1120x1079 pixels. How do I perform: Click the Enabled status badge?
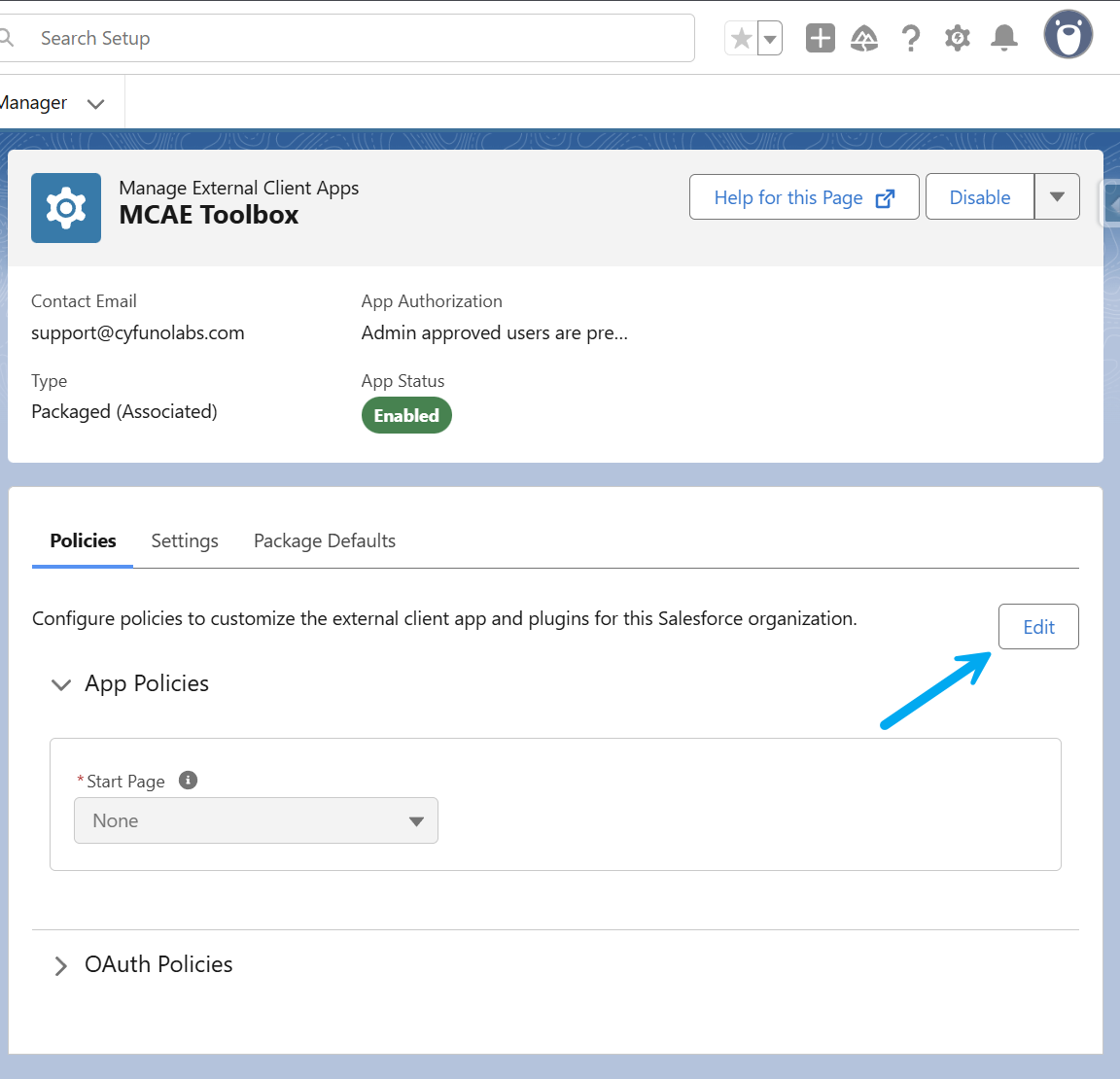click(406, 416)
